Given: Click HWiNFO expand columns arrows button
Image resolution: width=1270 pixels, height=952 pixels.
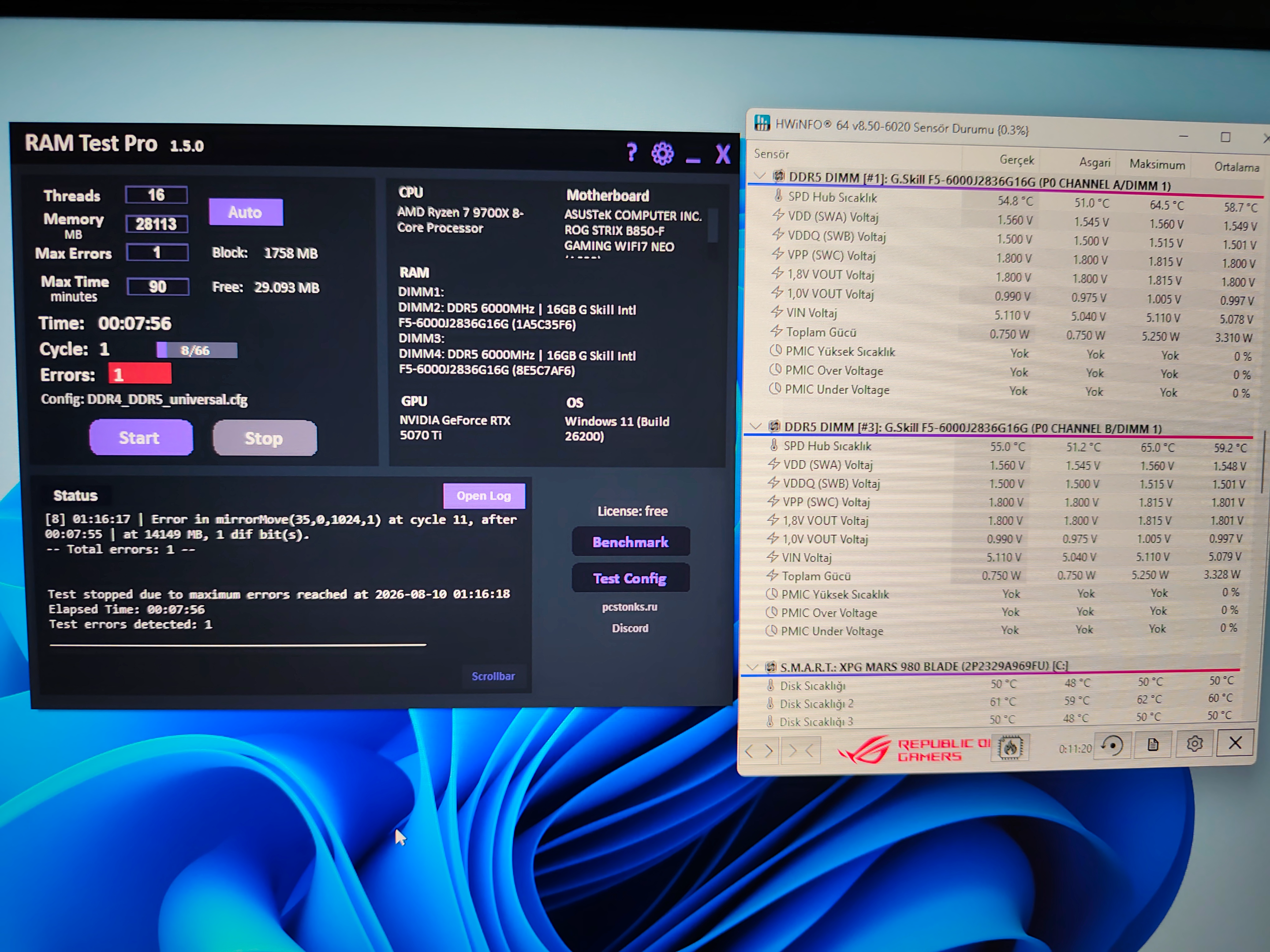Looking at the screenshot, I should pos(760,751).
